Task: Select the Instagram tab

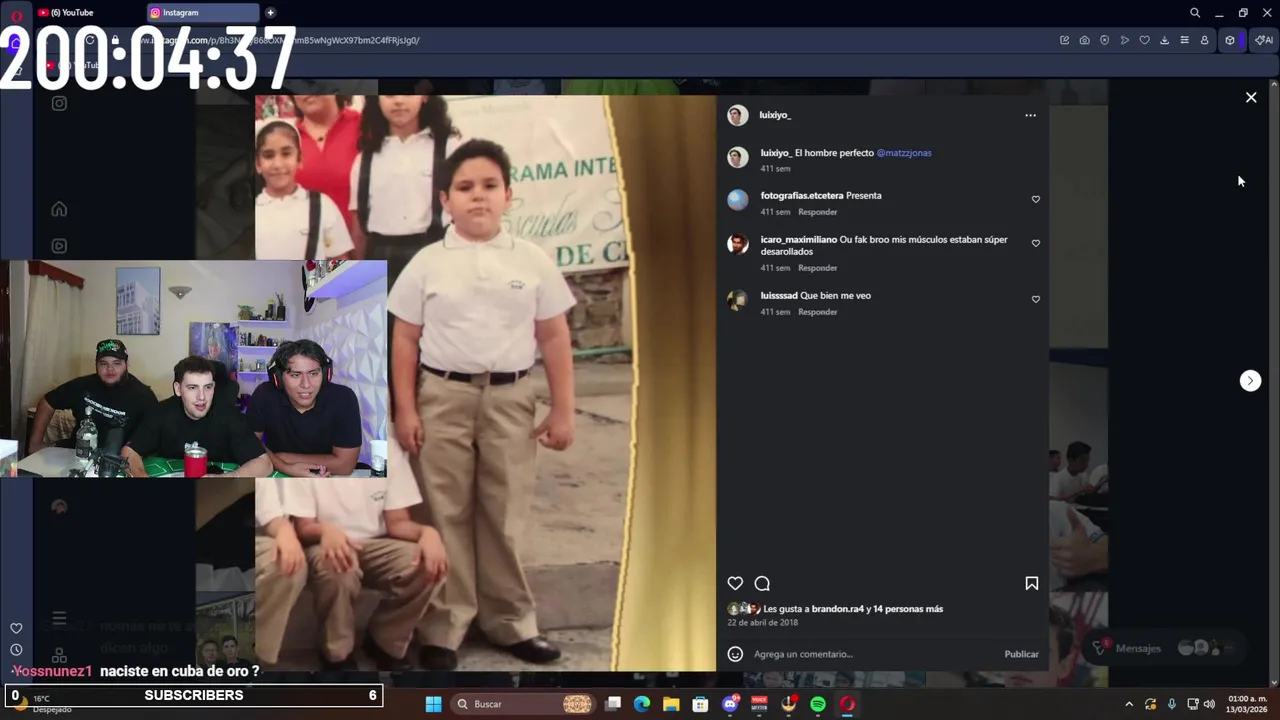Action: click(202, 13)
